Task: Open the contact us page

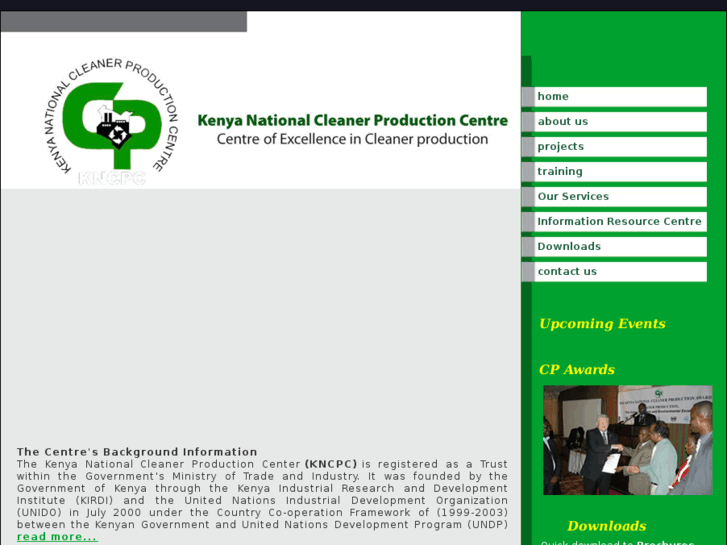Action: tap(614, 272)
